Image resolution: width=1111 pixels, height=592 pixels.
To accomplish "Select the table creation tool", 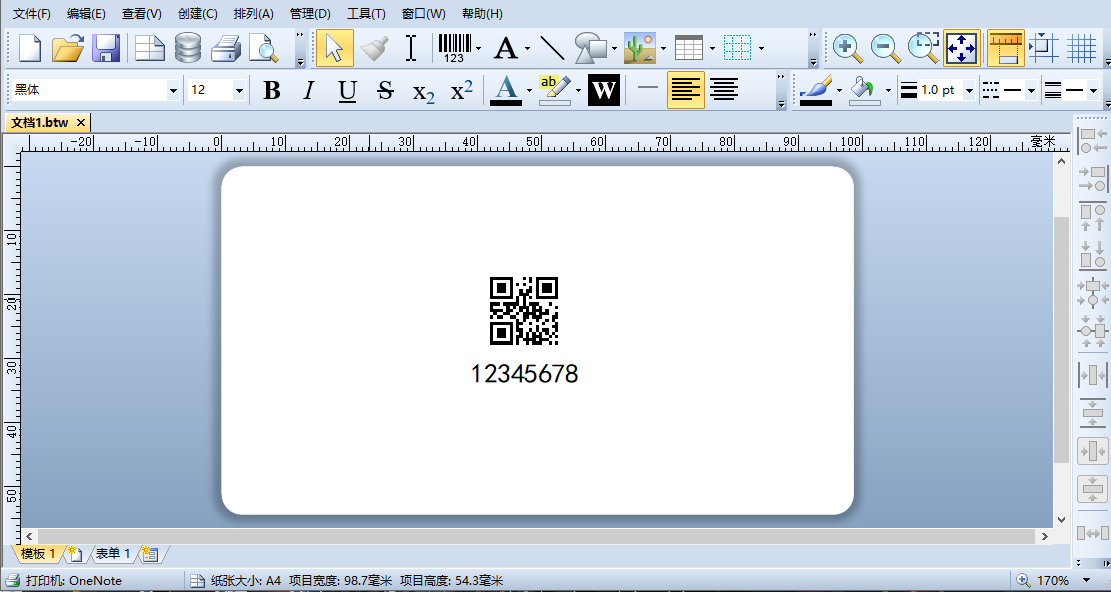I will coord(689,48).
